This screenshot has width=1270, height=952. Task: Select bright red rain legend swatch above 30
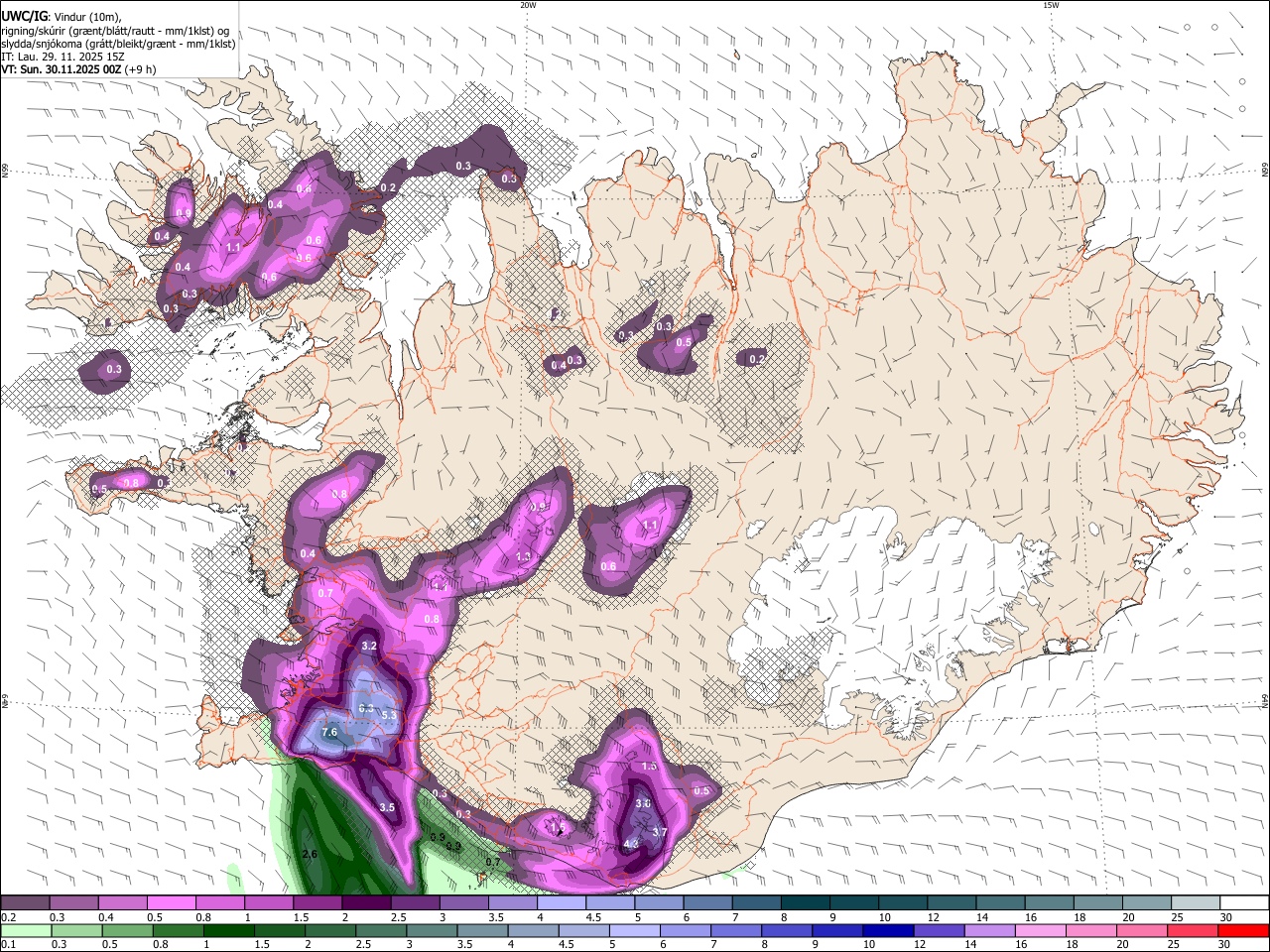(x=1244, y=931)
